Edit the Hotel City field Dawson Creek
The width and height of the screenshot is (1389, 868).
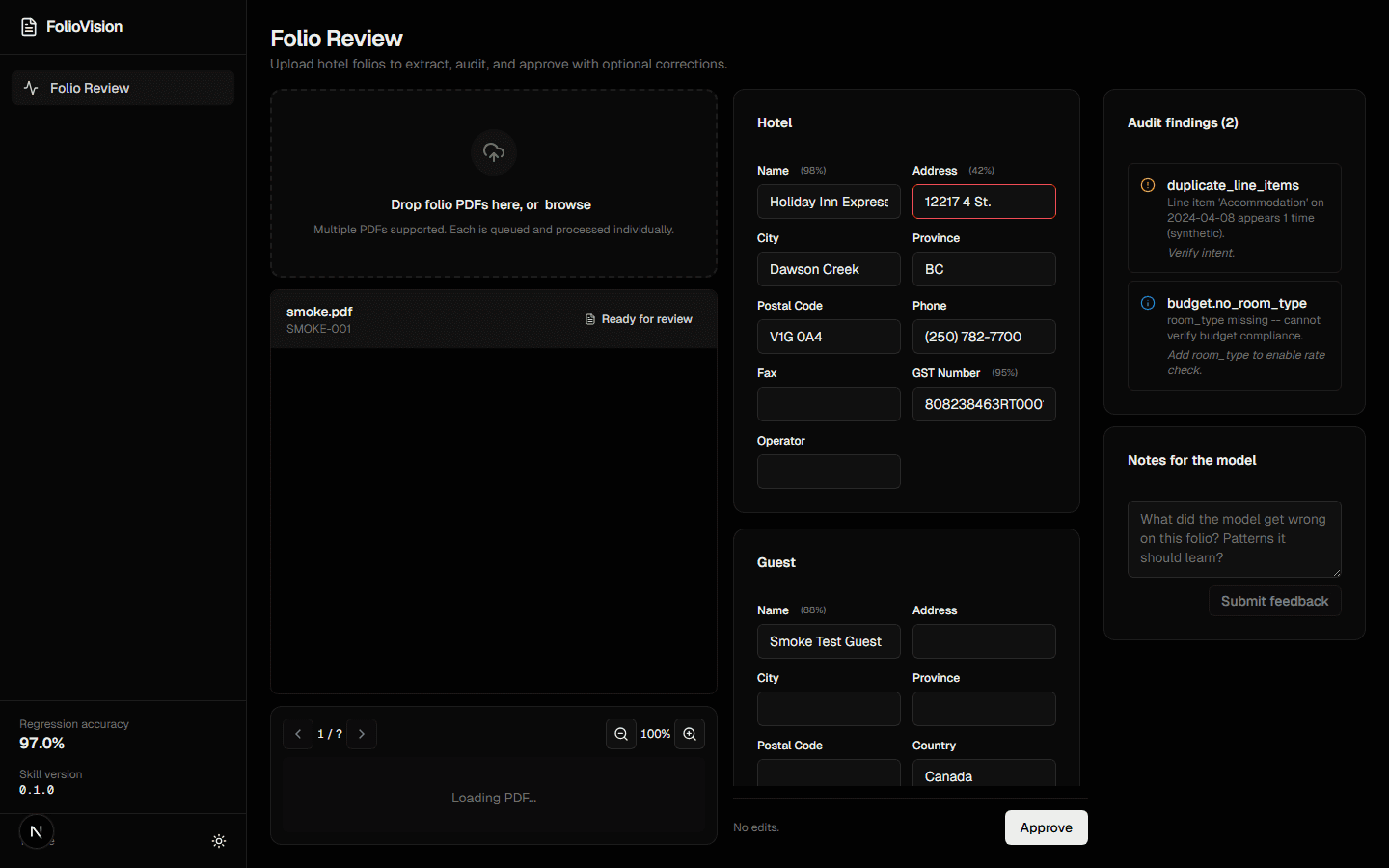coord(829,269)
